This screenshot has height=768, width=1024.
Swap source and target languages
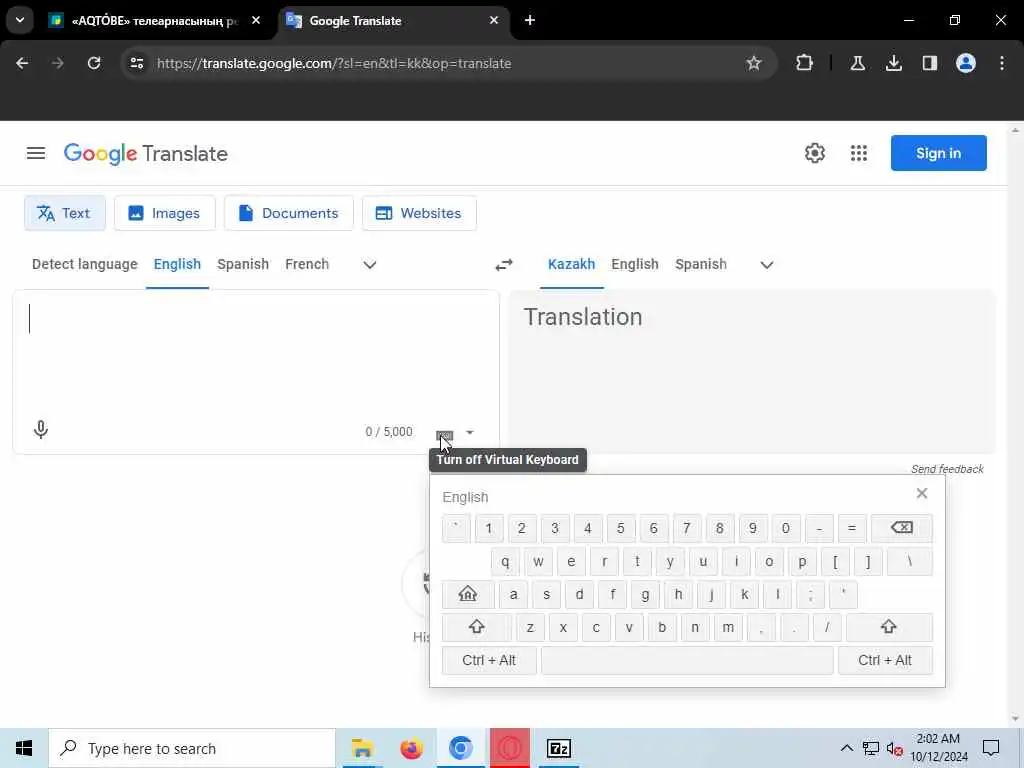click(x=504, y=264)
